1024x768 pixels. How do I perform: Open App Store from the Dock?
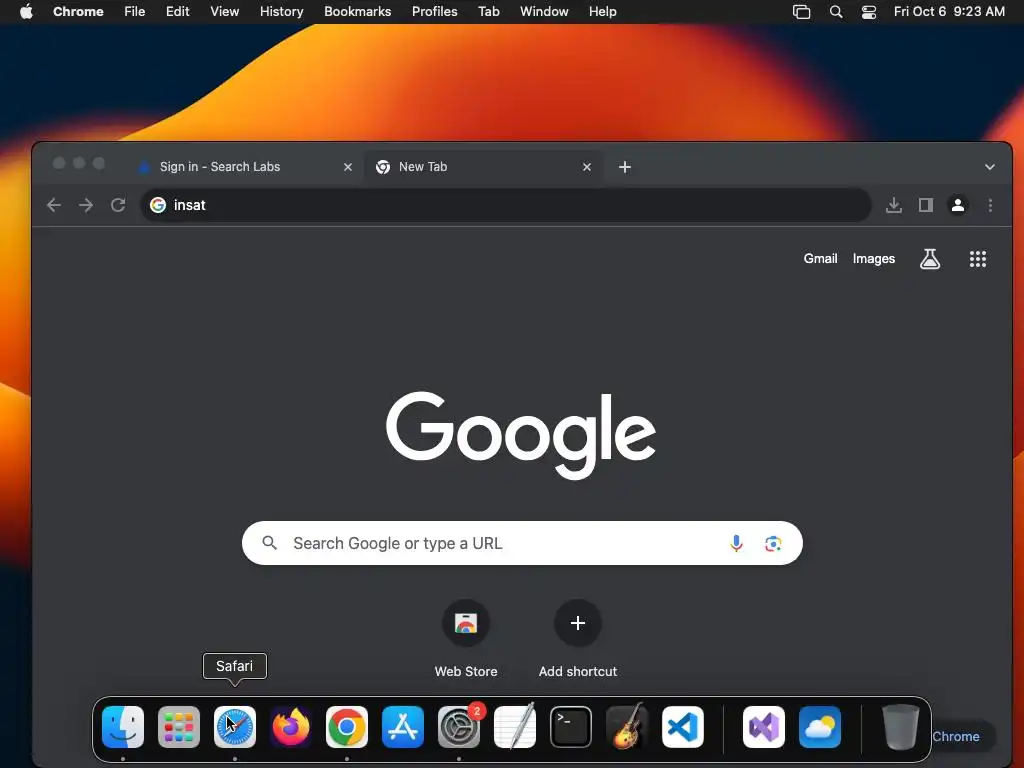[403, 727]
